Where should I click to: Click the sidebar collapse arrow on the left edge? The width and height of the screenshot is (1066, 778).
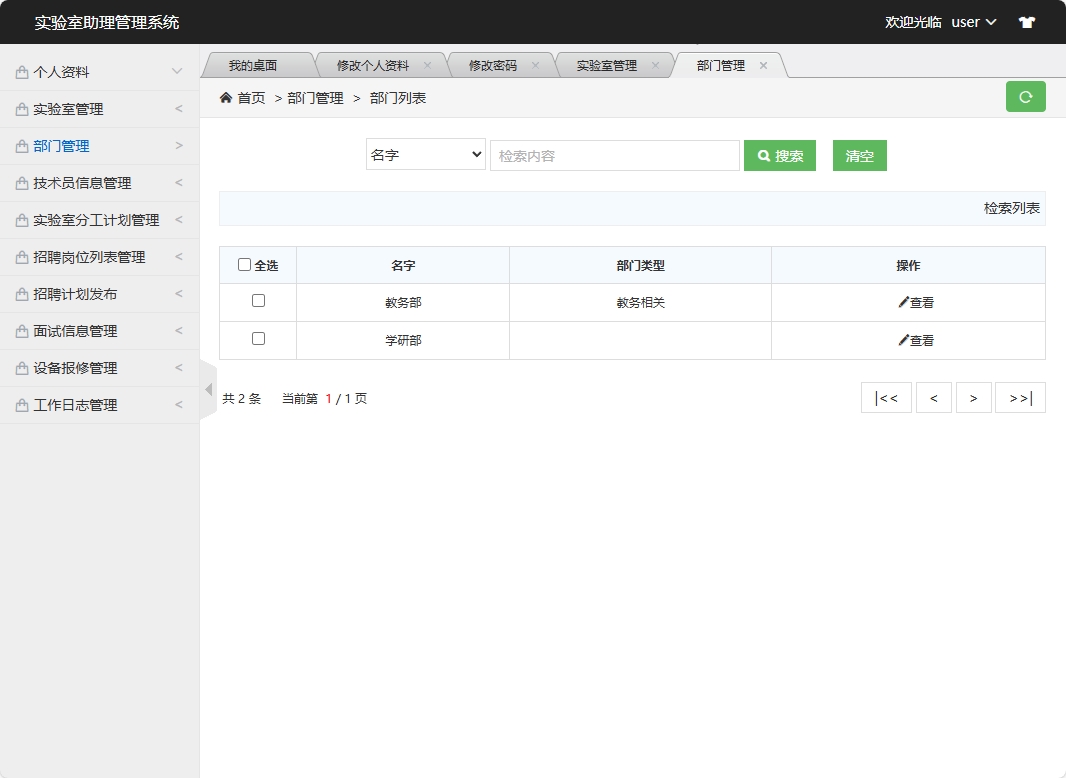[206, 388]
